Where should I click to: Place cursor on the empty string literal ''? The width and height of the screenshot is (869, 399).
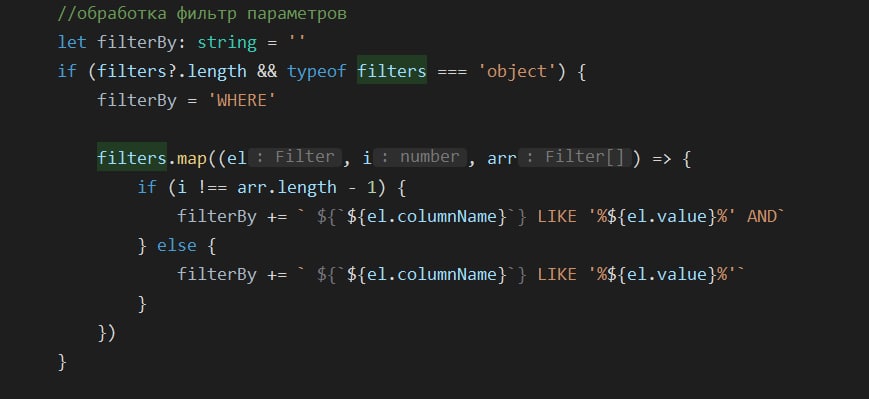coord(297,40)
